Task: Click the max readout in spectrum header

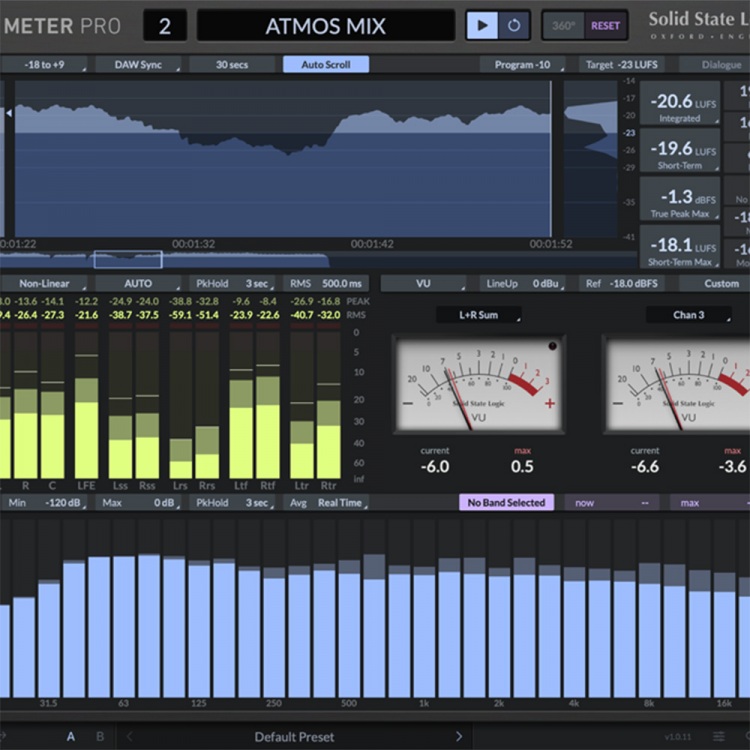Action: (710, 503)
